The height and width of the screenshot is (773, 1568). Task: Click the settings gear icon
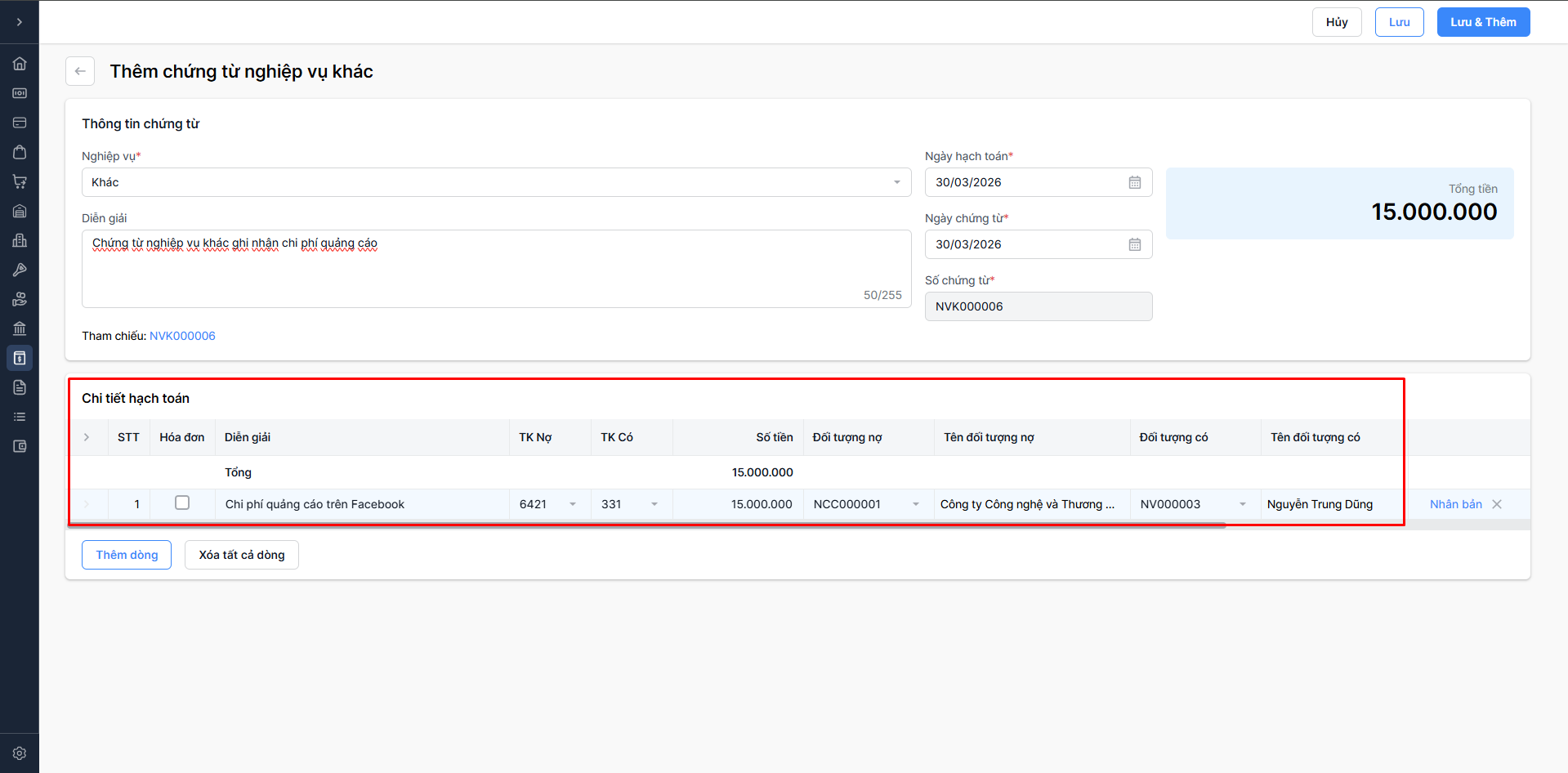click(x=20, y=753)
